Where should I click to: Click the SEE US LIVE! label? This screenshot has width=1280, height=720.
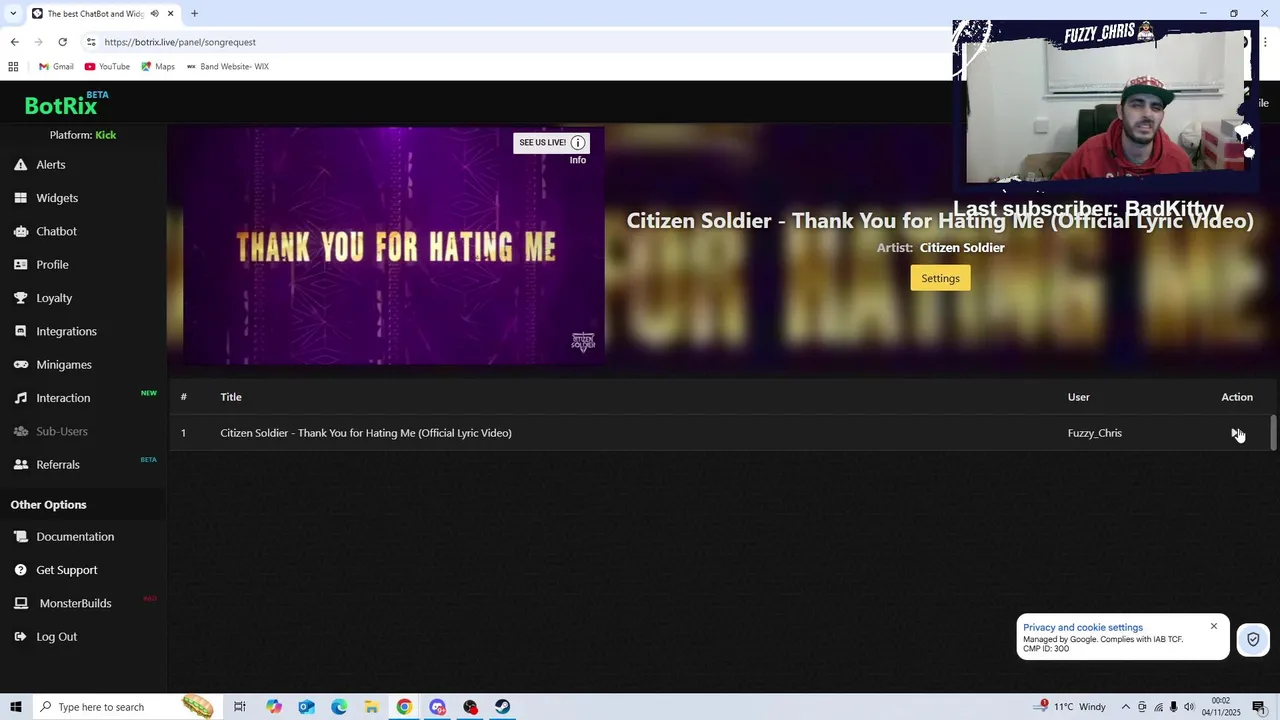click(542, 143)
